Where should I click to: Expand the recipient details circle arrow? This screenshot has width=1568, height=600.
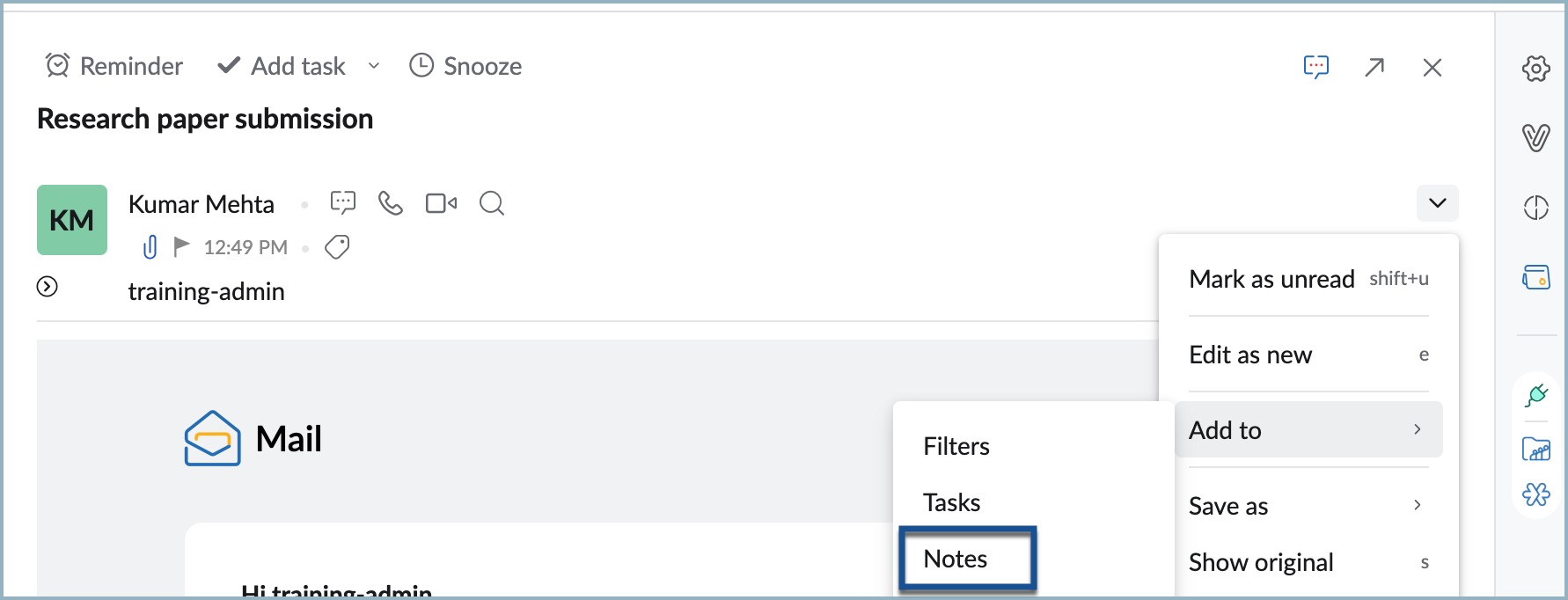(x=48, y=286)
